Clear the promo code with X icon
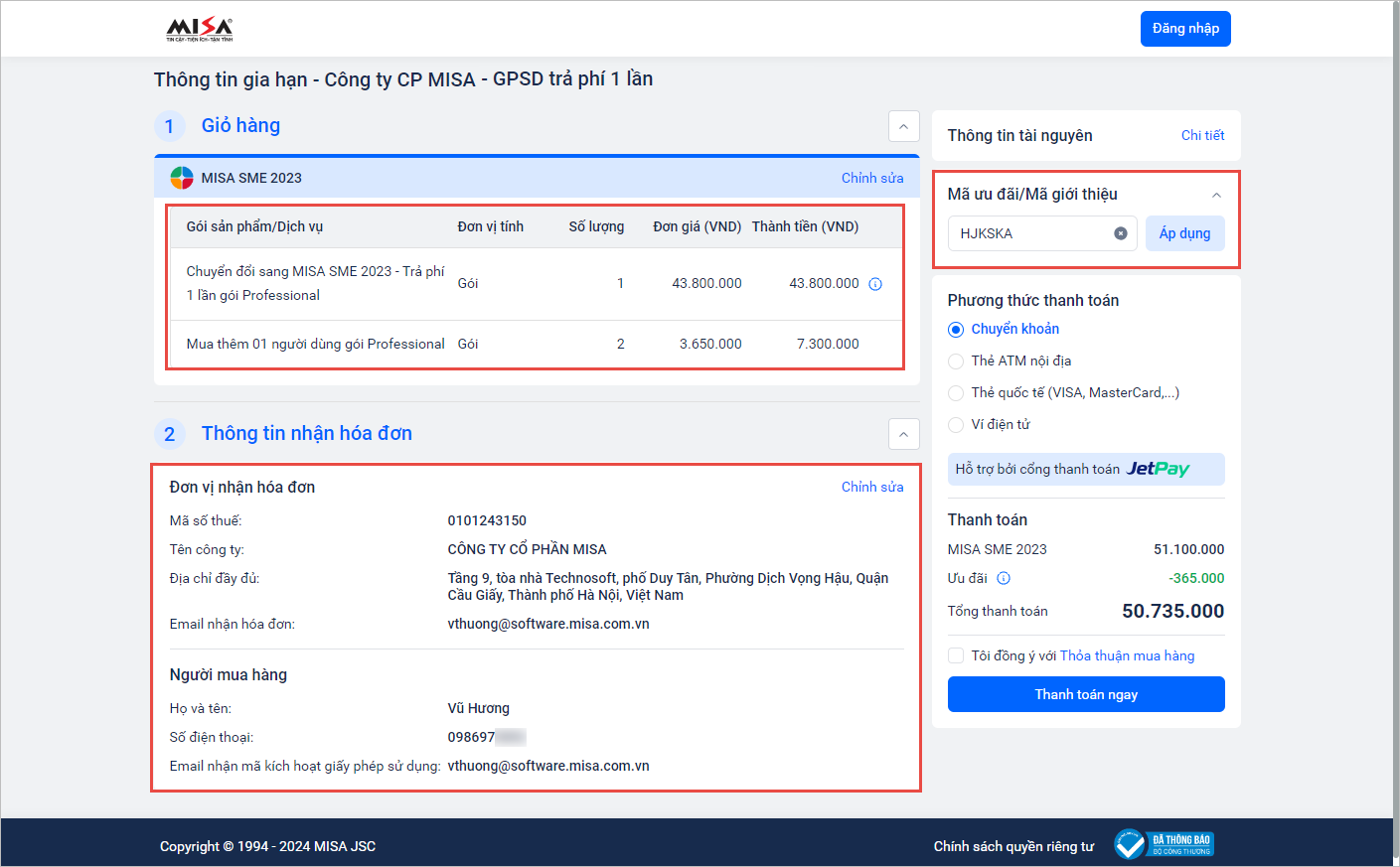1400x867 pixels. pyautogui.click(x=1121, y=233)
